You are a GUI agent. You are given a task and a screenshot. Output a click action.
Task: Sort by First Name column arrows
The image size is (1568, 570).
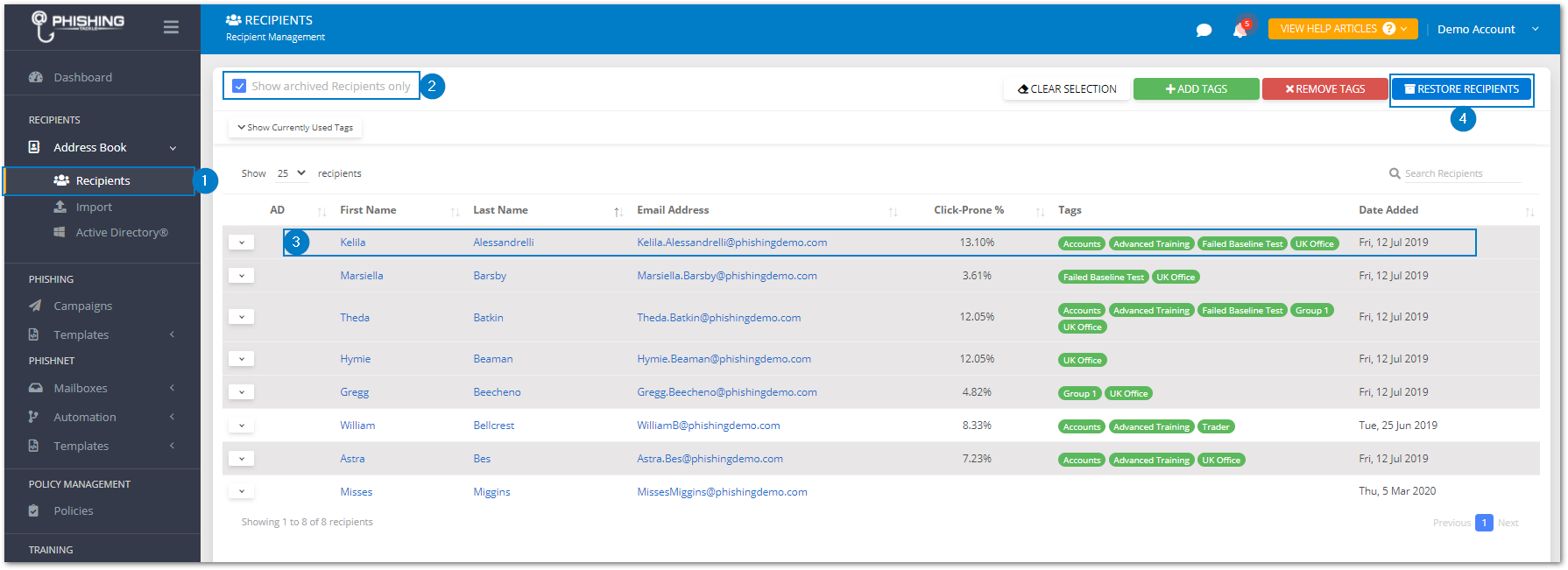click(455, 211)
